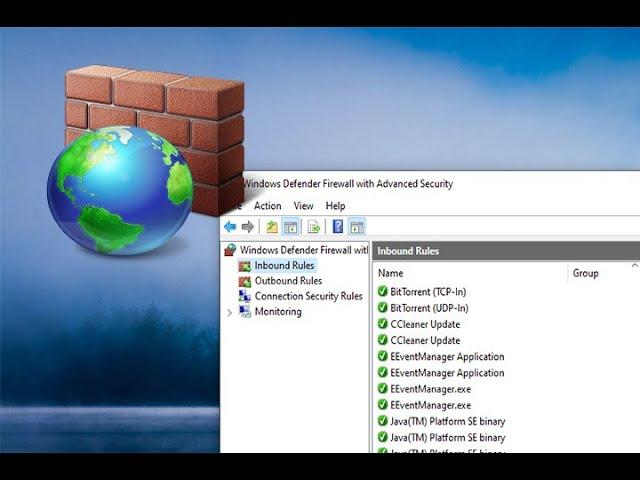Select the second CCleaner Update rule
The height and width of the screenshot is (480, 640).
tap(425, 340)
